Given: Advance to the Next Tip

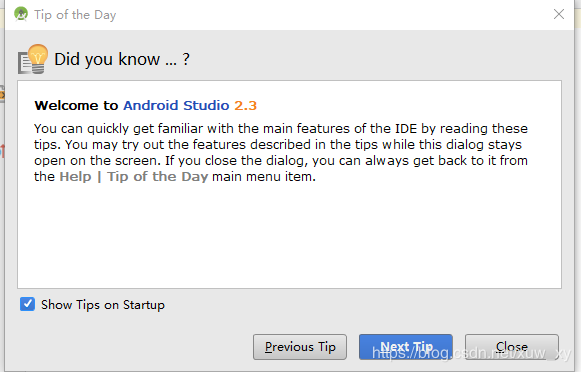Looking at the screenshot, I should pyautogui.click(x=406, y=347).
